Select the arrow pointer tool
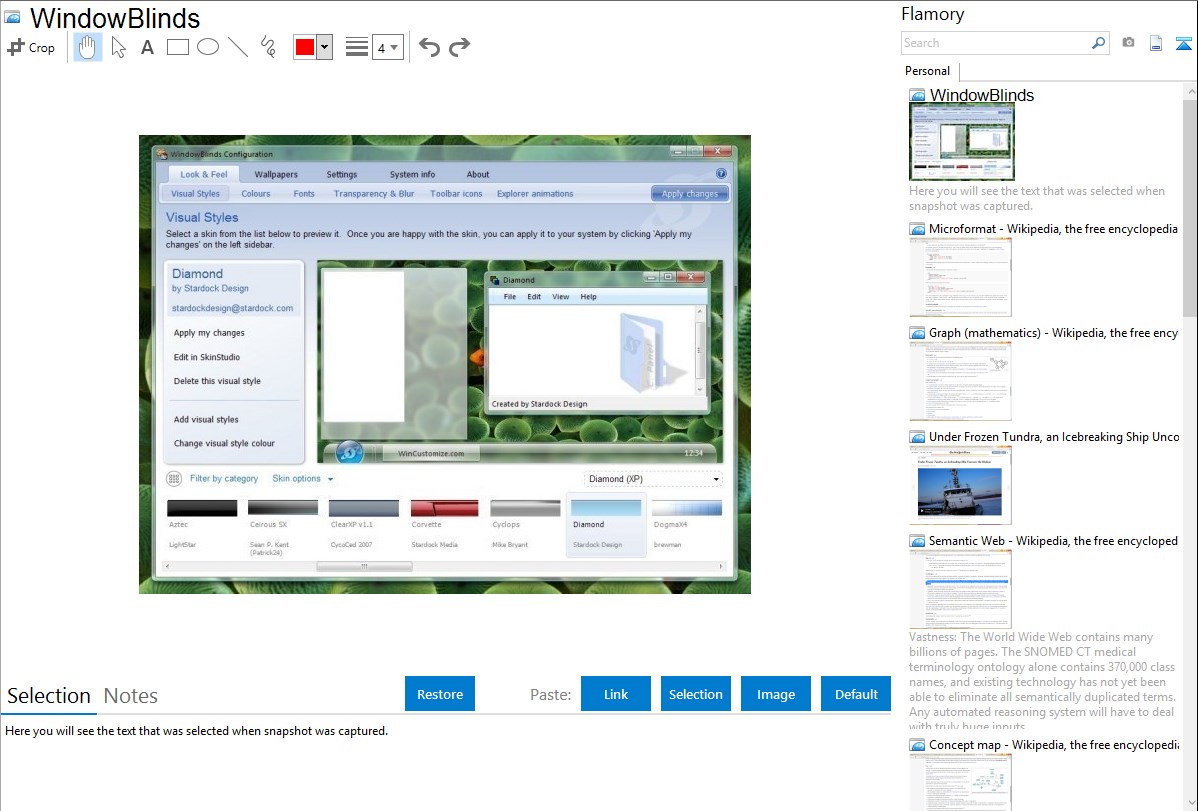1198x811 pixels. point(118,47)
